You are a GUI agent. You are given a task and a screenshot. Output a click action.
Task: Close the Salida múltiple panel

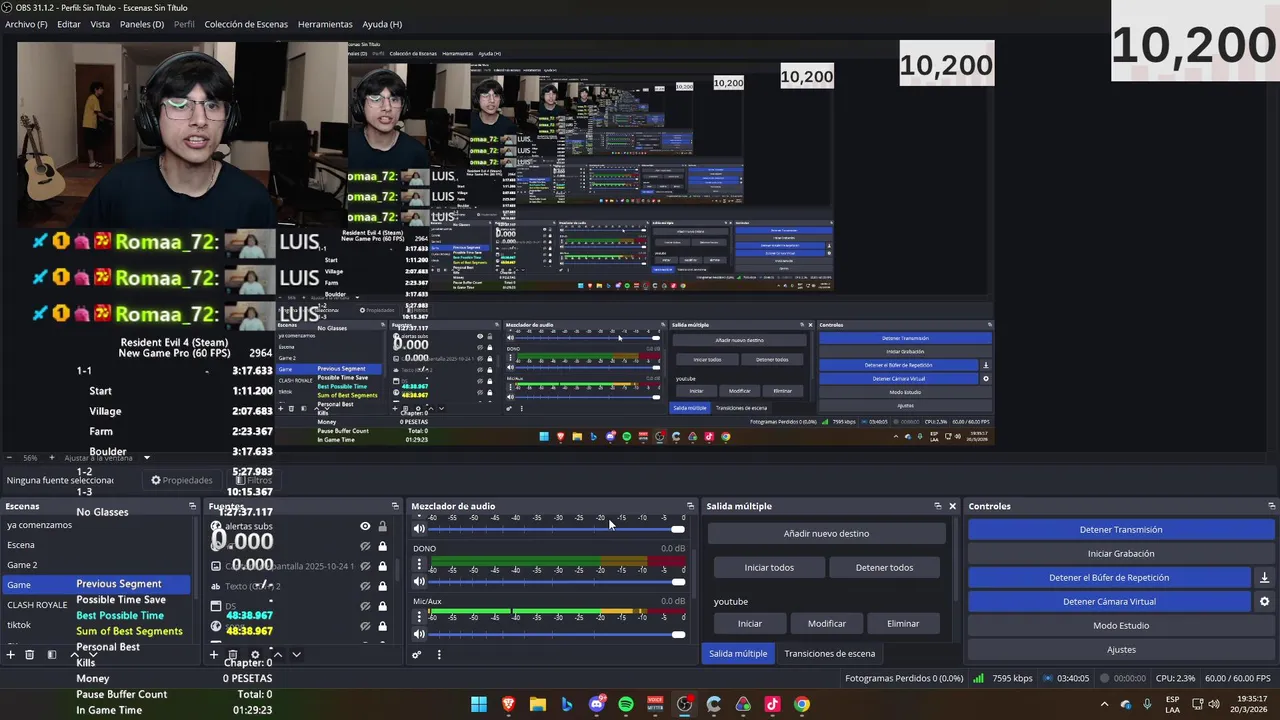(x=952, y=506)
